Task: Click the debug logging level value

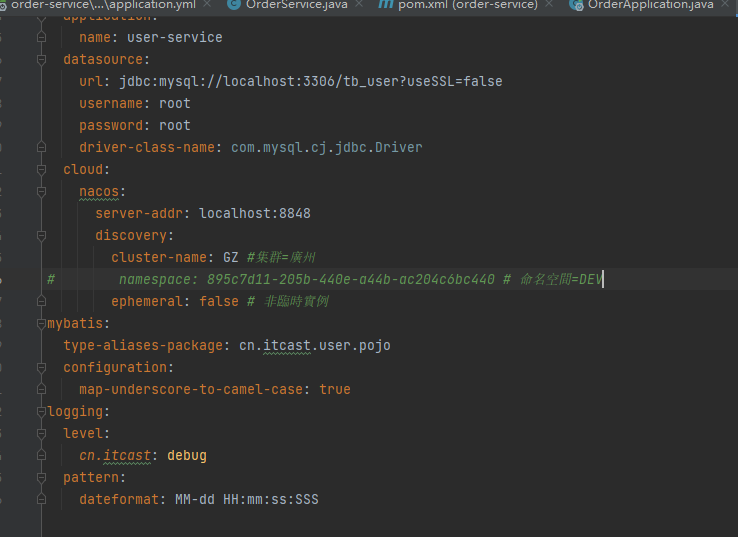Action: pos(187,455)
